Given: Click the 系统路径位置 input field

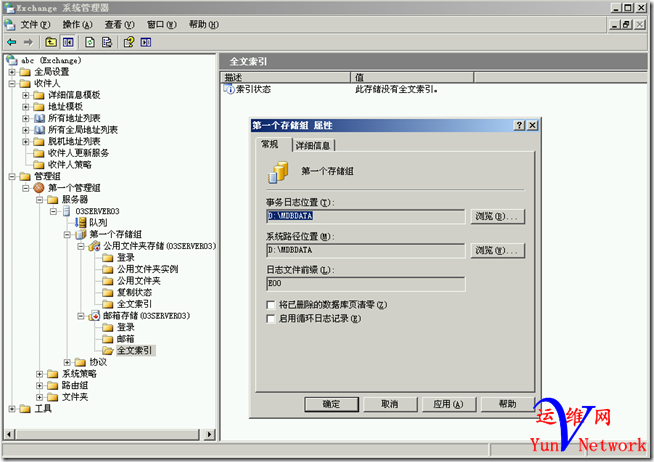Looking at the screenshot, I should (366, 250).
